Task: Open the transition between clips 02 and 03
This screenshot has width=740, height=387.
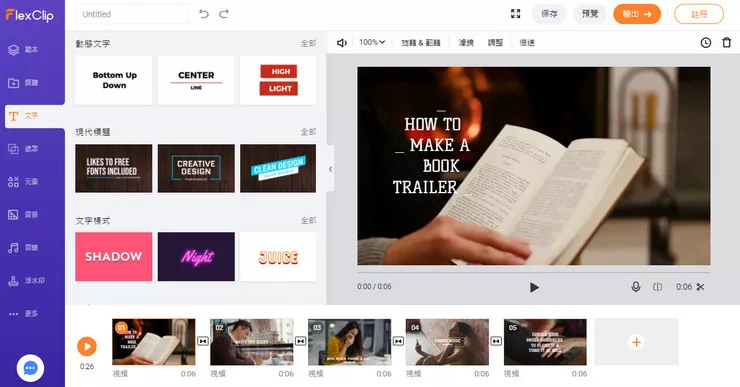Action: pos(301,341)
